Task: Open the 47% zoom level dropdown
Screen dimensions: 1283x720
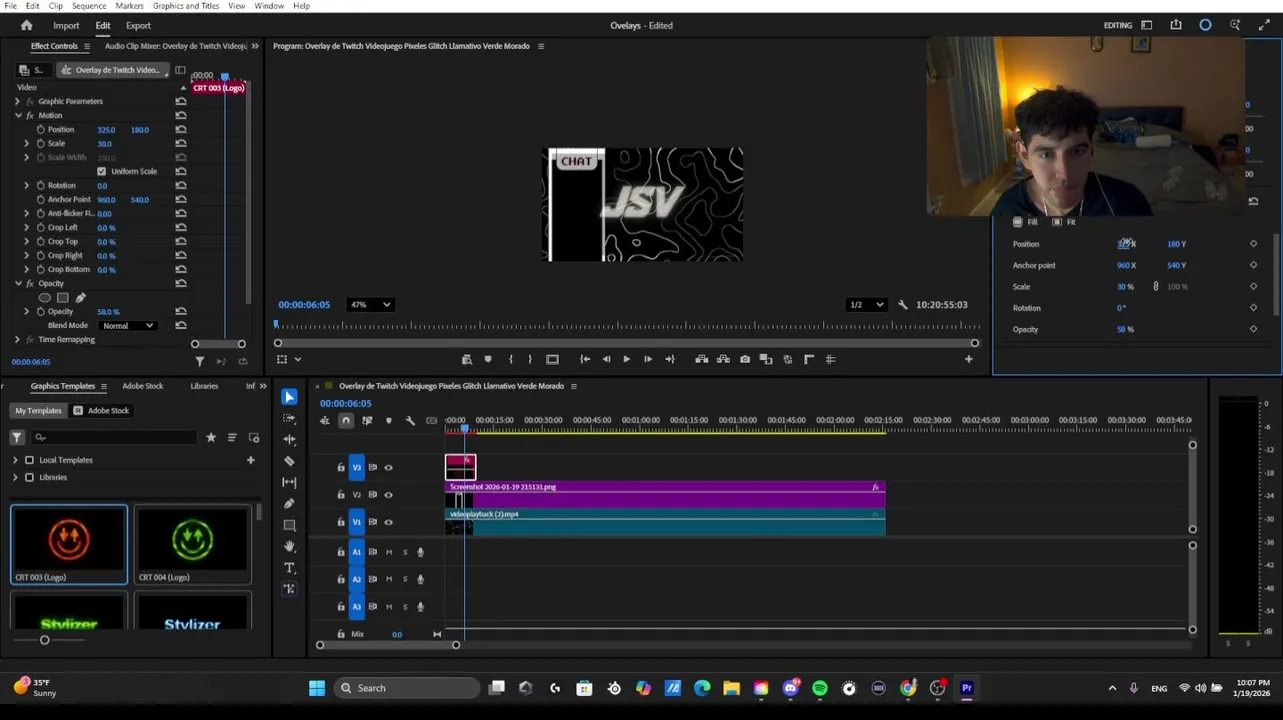Action: pos(371,304)
